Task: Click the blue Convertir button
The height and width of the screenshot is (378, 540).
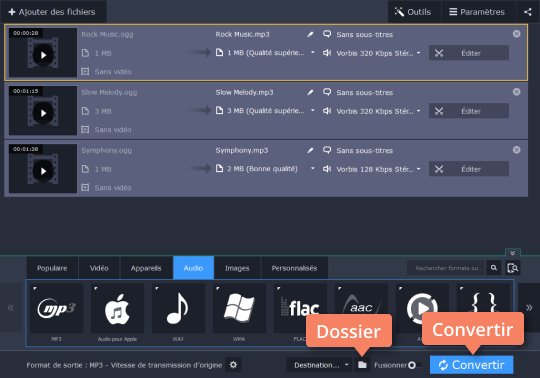Action: [x=471, y=365]
